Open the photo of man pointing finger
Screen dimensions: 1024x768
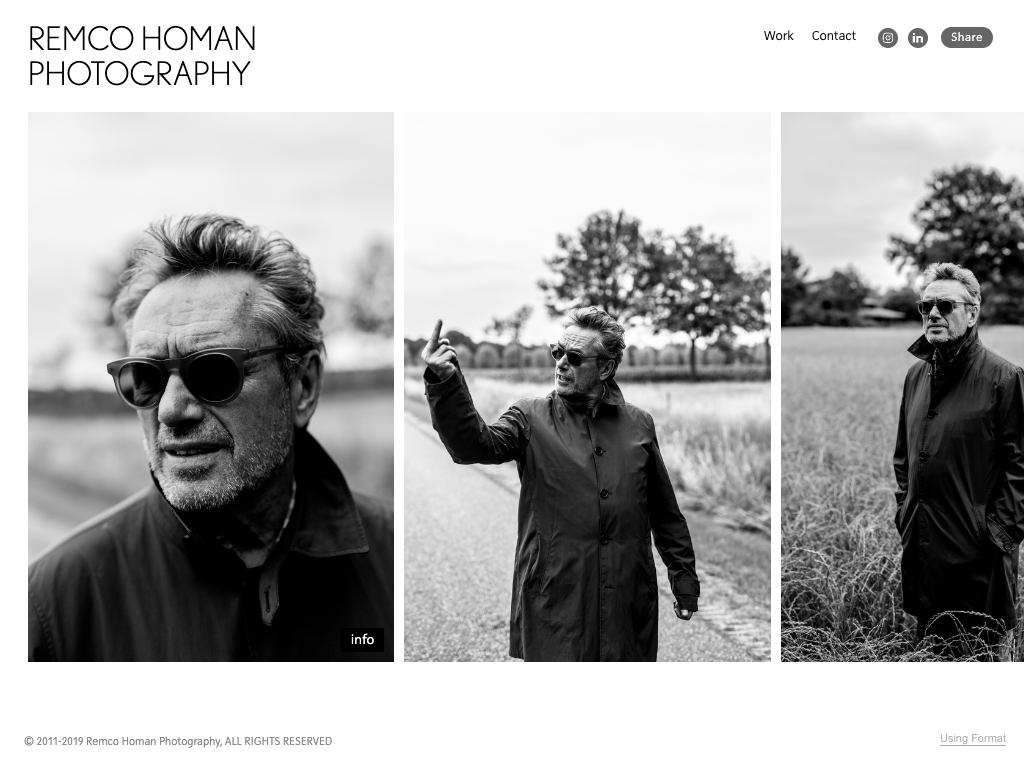pyautogui.click(x=587, y=387)
